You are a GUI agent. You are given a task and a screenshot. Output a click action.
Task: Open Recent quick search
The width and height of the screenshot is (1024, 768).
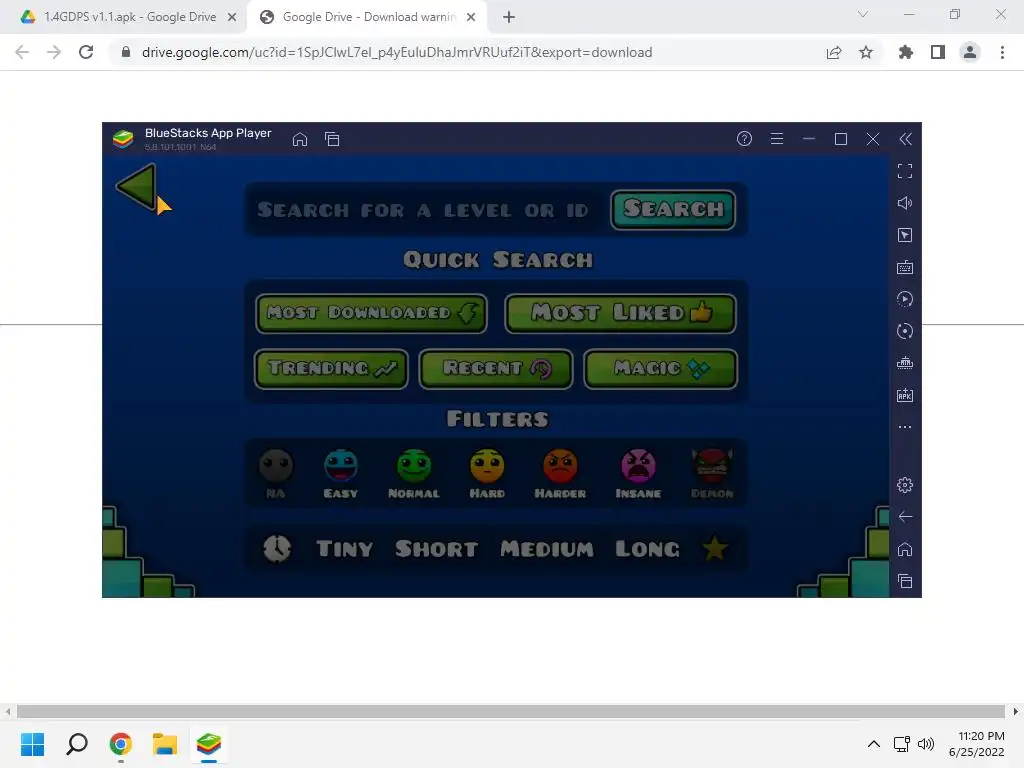[x=496, y=369]
